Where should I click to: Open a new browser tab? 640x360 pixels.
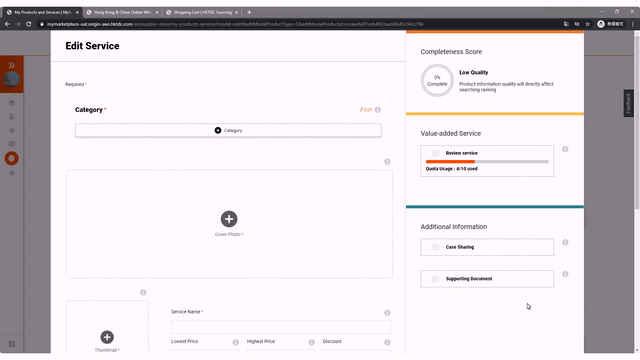tap(249, 12)
